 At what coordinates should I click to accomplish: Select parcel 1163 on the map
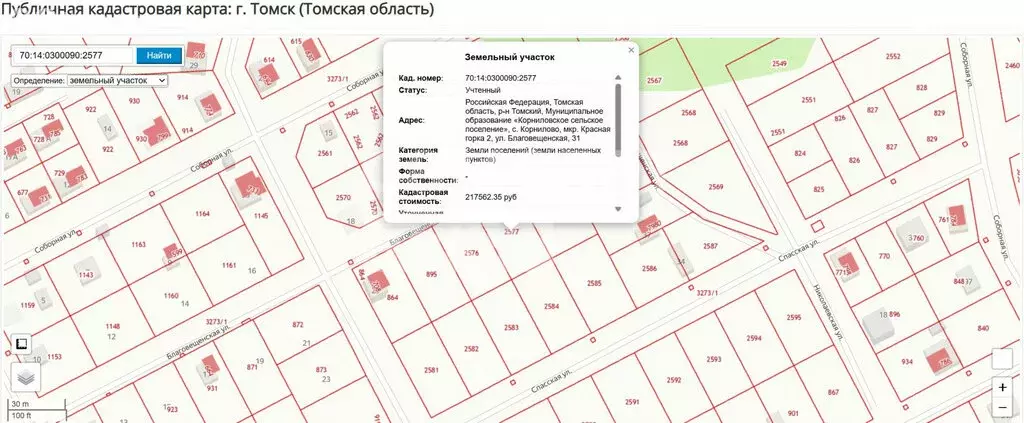click(x=138, y=244)
